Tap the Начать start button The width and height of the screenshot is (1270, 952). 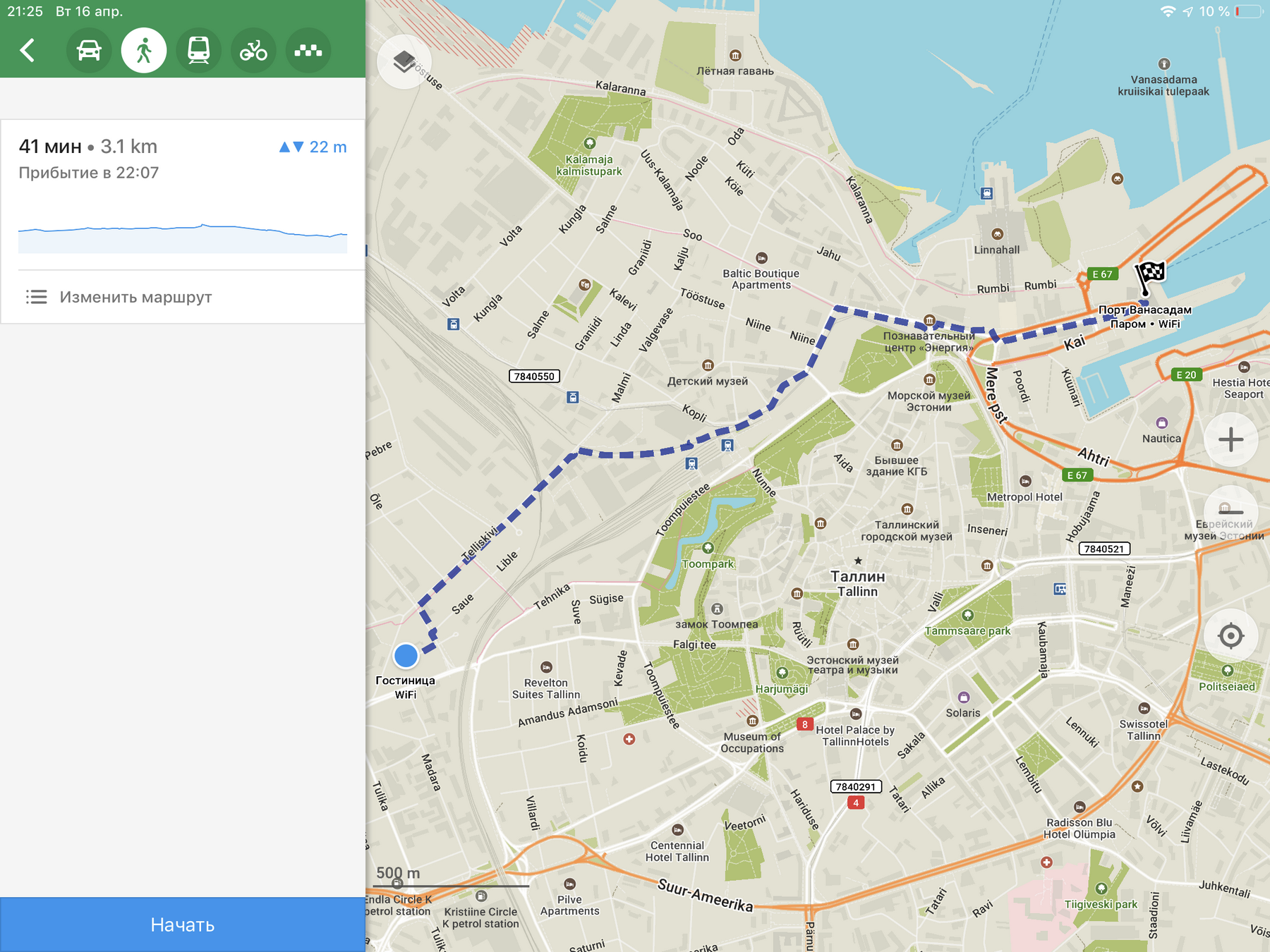click(x=183, y=924)
